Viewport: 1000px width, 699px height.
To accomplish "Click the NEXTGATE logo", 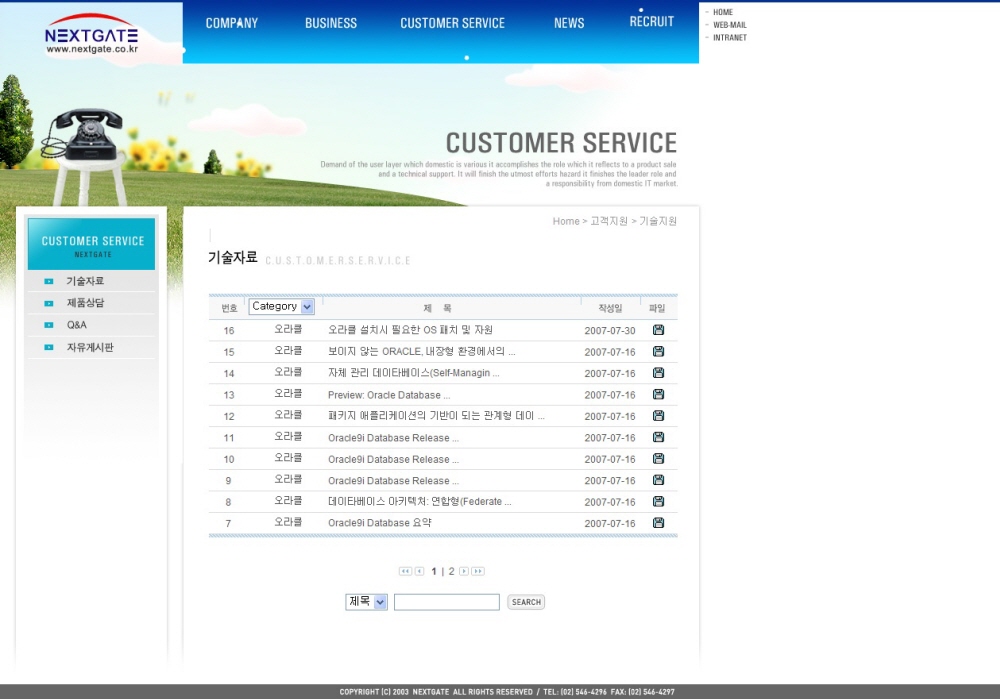I will (x=91, y=37).
